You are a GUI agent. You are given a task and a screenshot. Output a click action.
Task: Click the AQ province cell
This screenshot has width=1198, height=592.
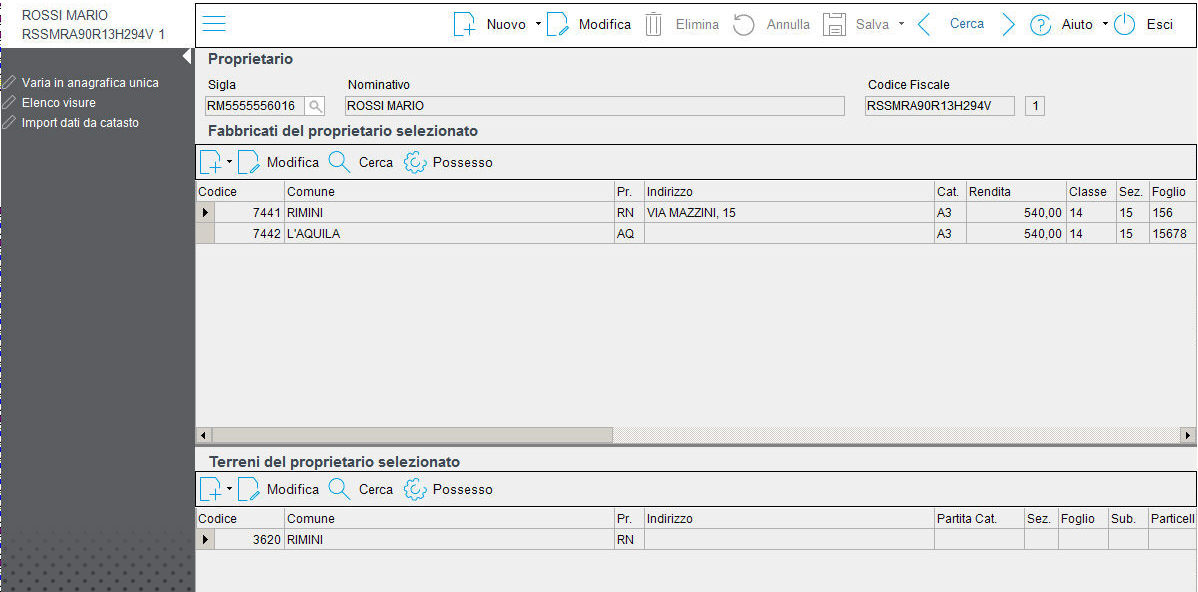630,234
